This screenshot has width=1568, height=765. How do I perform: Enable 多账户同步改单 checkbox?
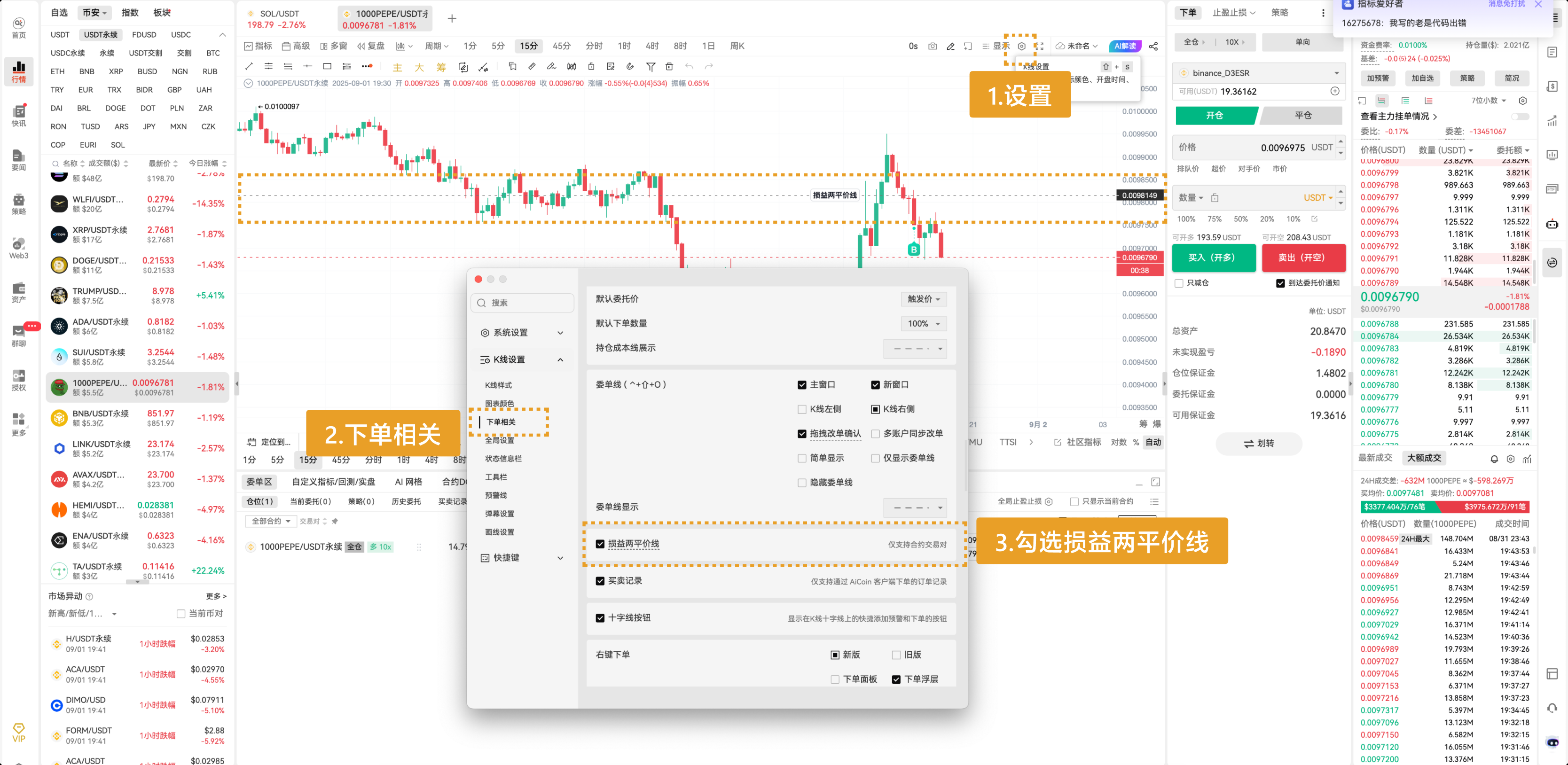[875, 433]
